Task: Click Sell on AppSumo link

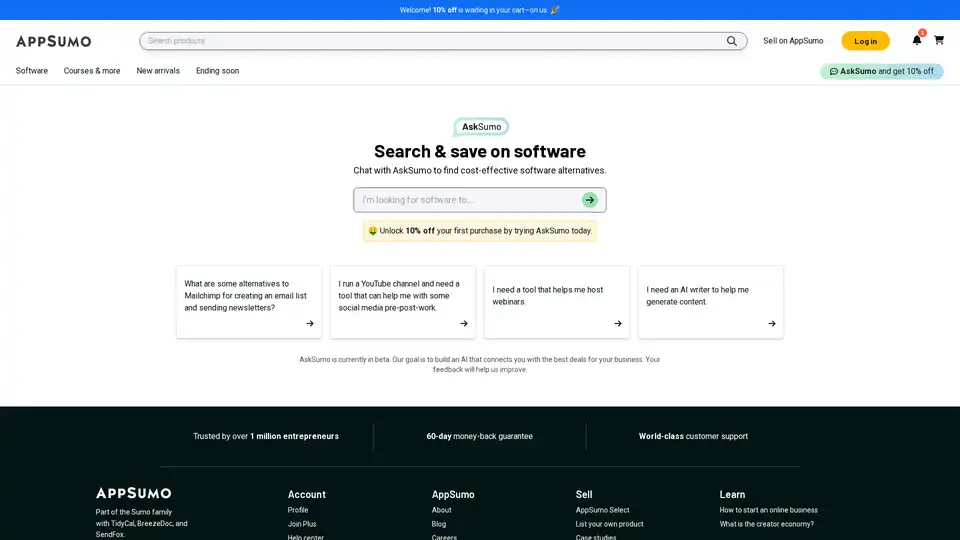Action: click(x=793, y=41)
